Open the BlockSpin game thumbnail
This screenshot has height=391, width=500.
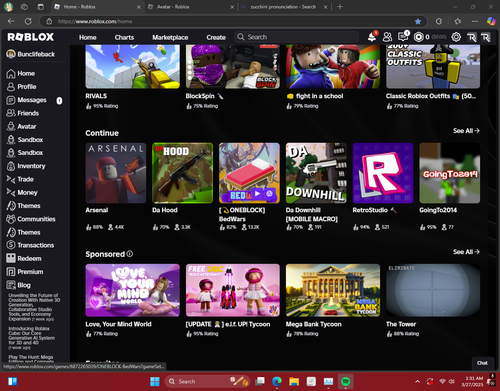(233, 67)
